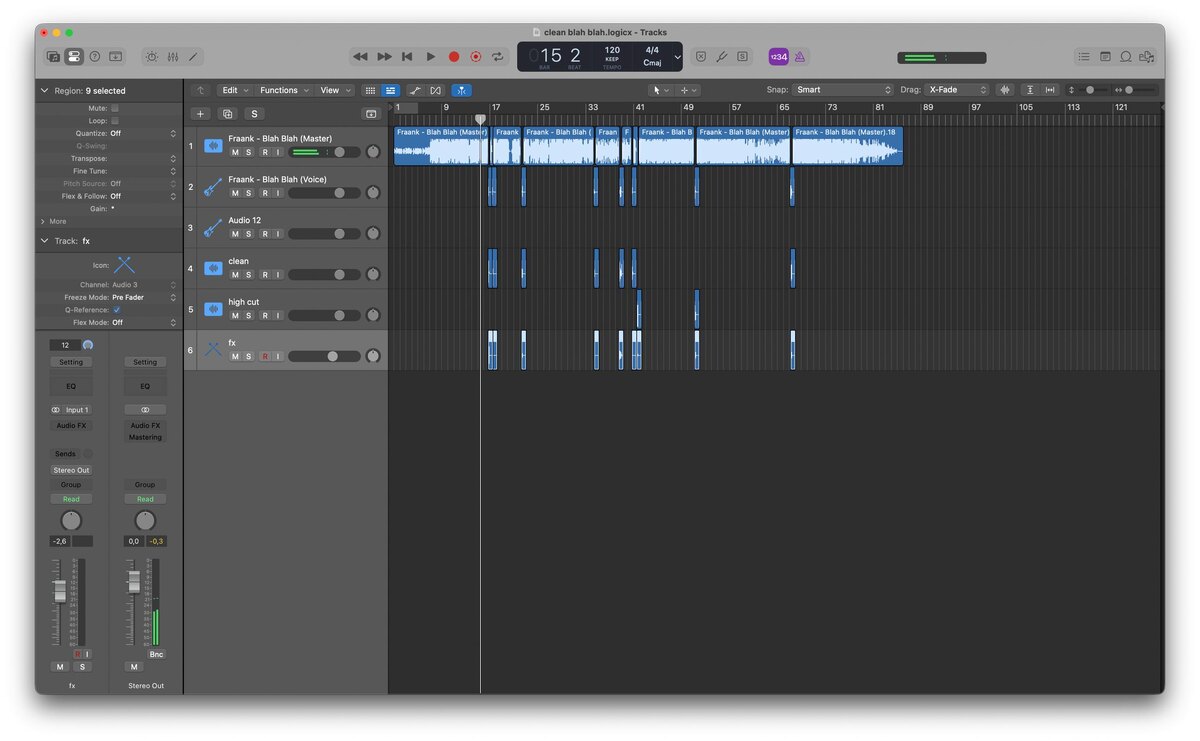The height and width of the screenshot is (741, 1200).
Task: Open LCD display mode chevron
Action: coord(677,57)
